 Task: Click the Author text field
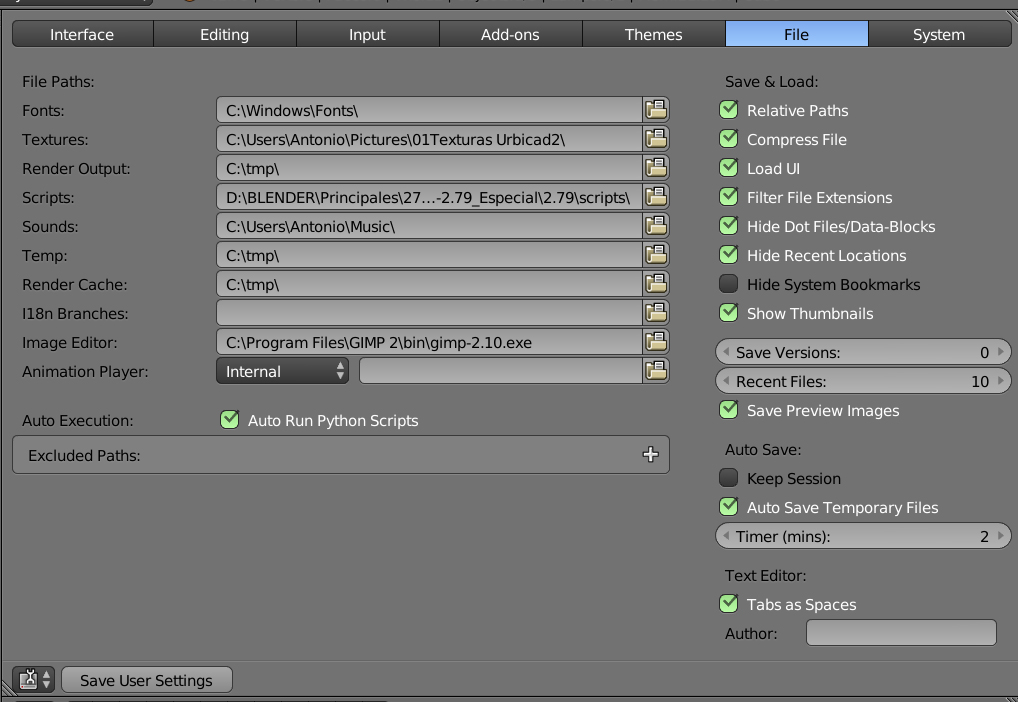tap(901, 633)
